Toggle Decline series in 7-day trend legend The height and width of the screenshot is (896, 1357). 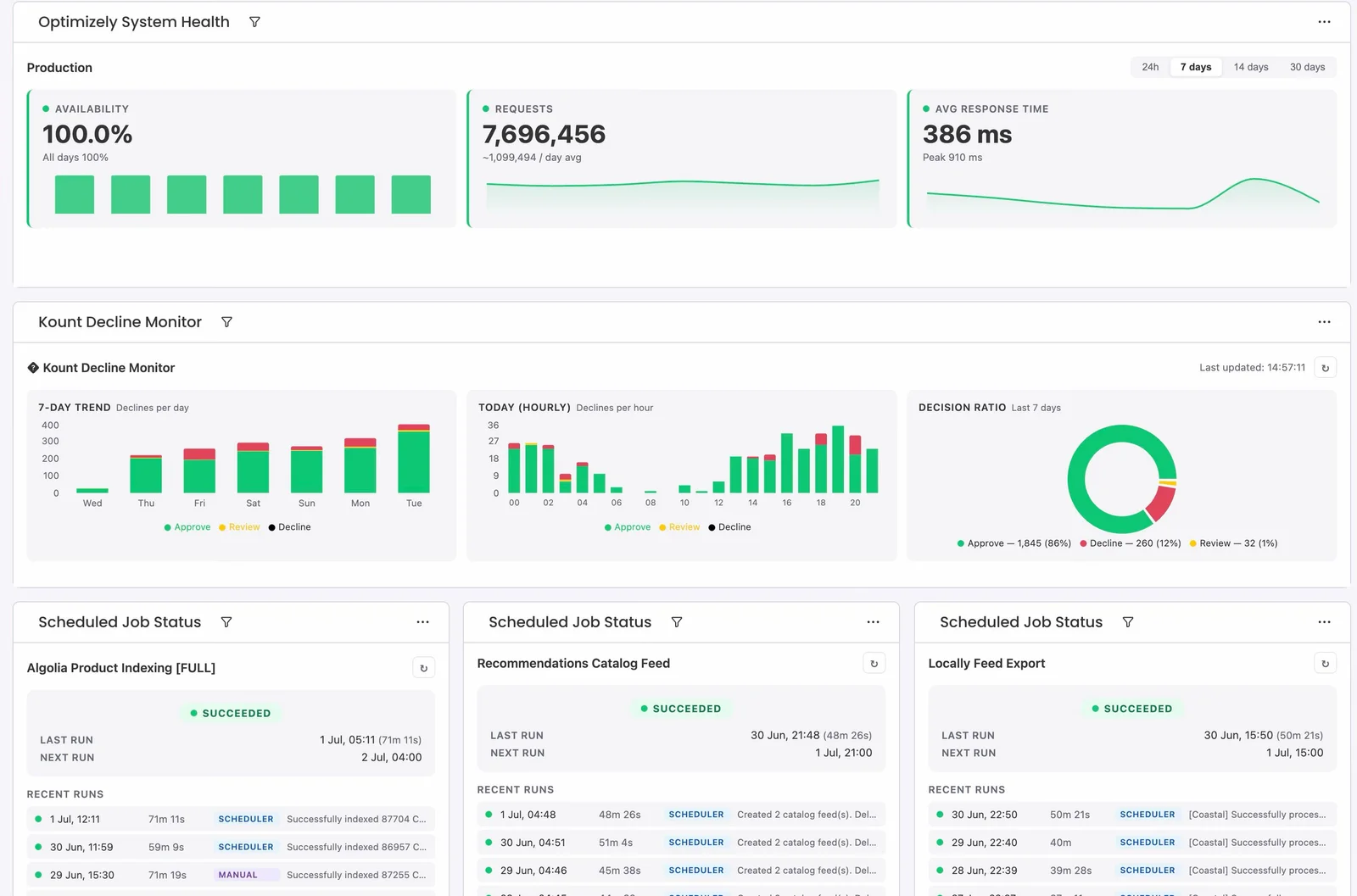point(289,527)
